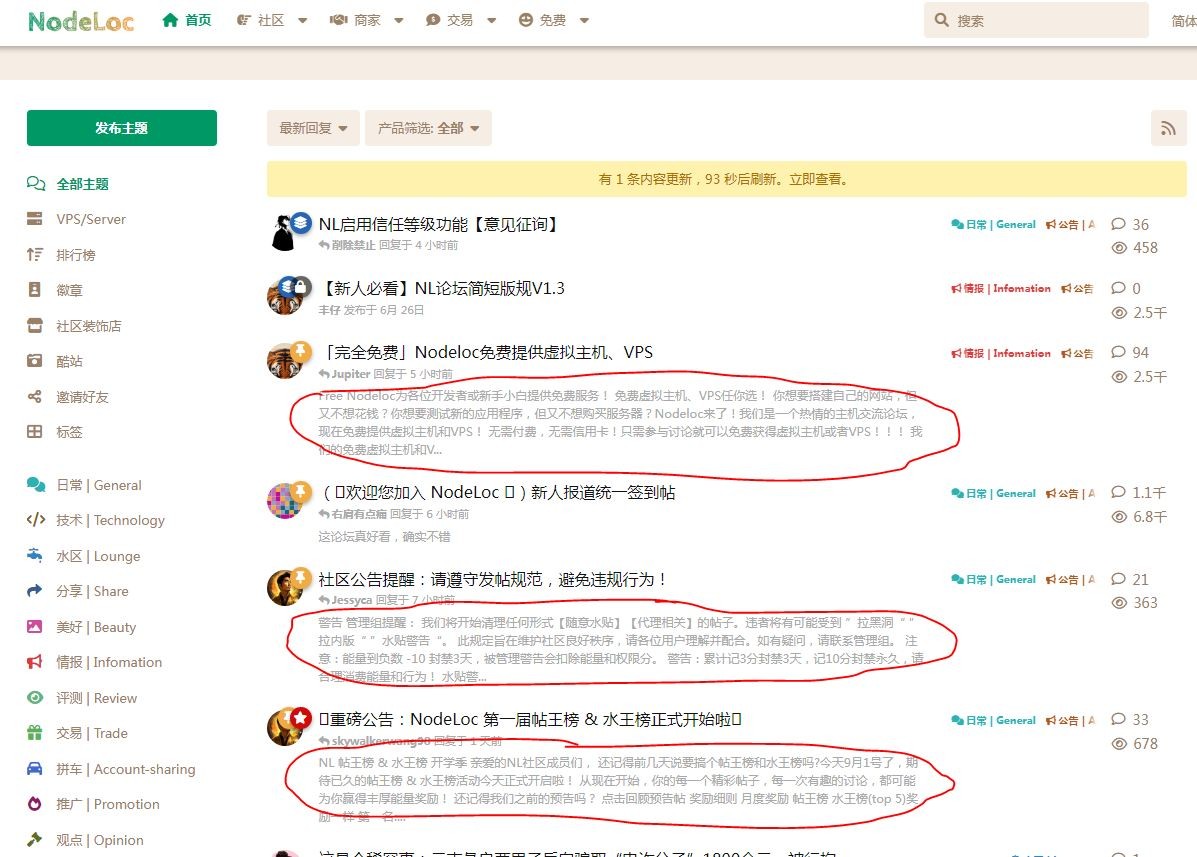Open the 最新回复 sort dropdown
The image size is (1197, 857).
coord(313,127)
